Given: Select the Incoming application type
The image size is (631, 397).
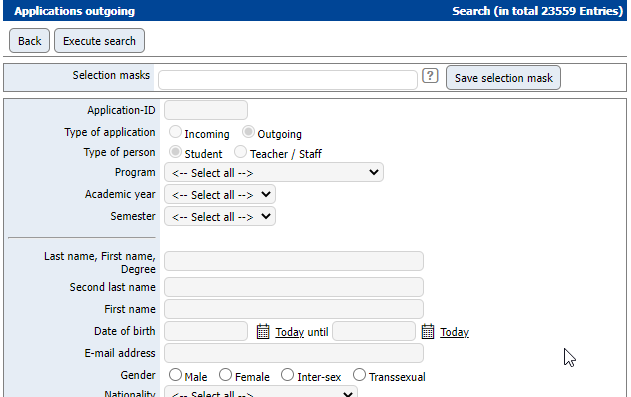Looking at the screenshot, I should 175,132.
